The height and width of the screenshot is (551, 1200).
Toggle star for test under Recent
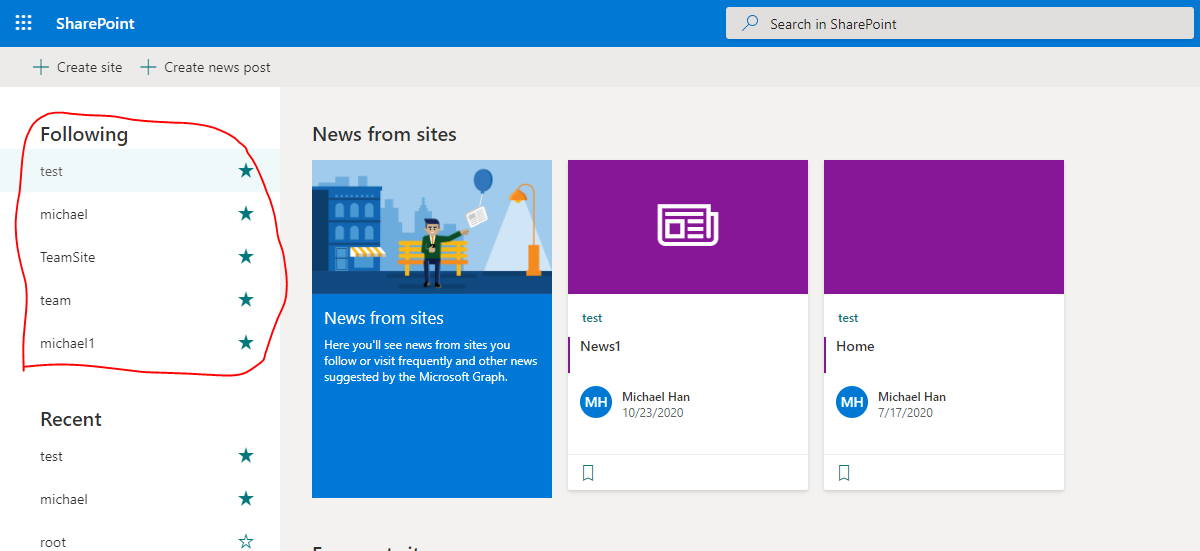[246, 456]
